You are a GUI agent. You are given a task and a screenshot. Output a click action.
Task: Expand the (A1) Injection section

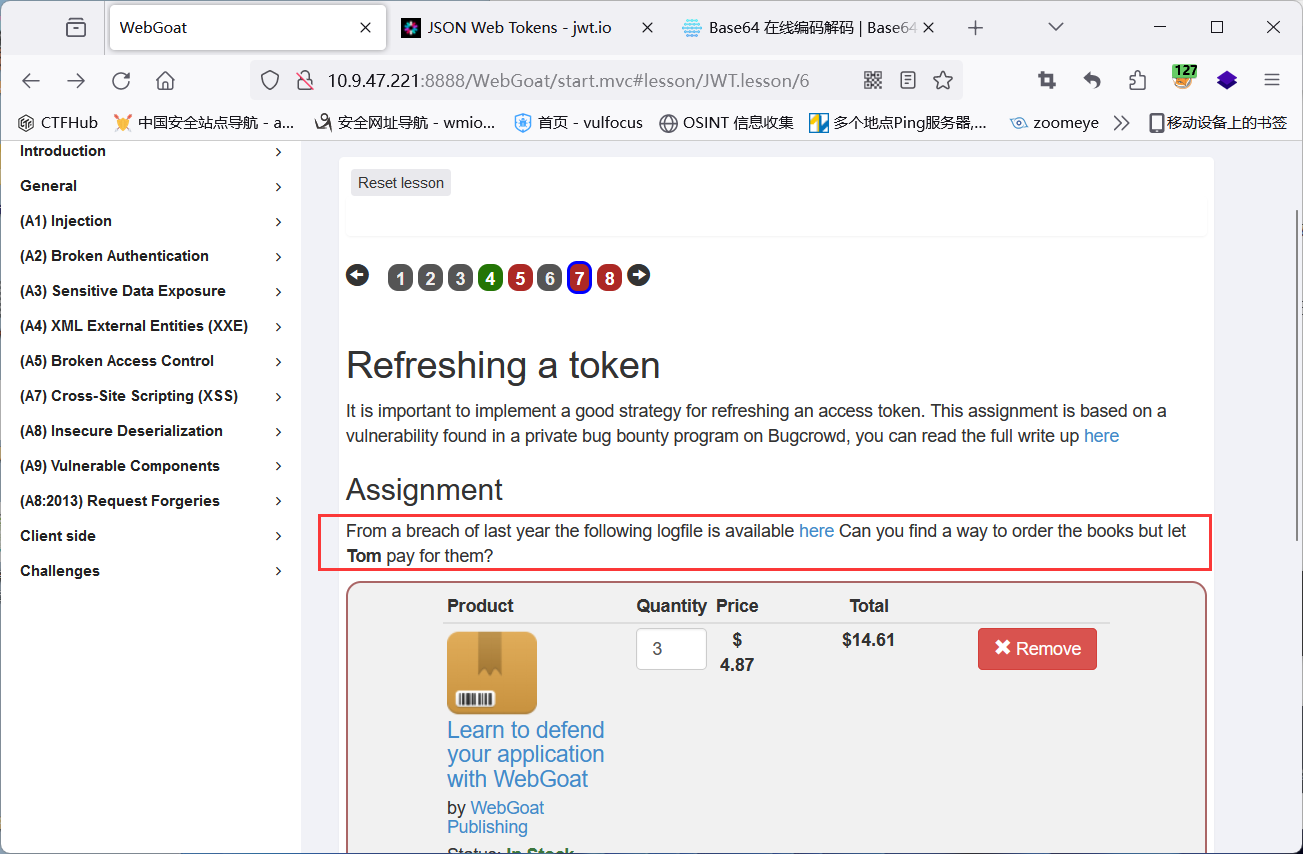point(151,221)
